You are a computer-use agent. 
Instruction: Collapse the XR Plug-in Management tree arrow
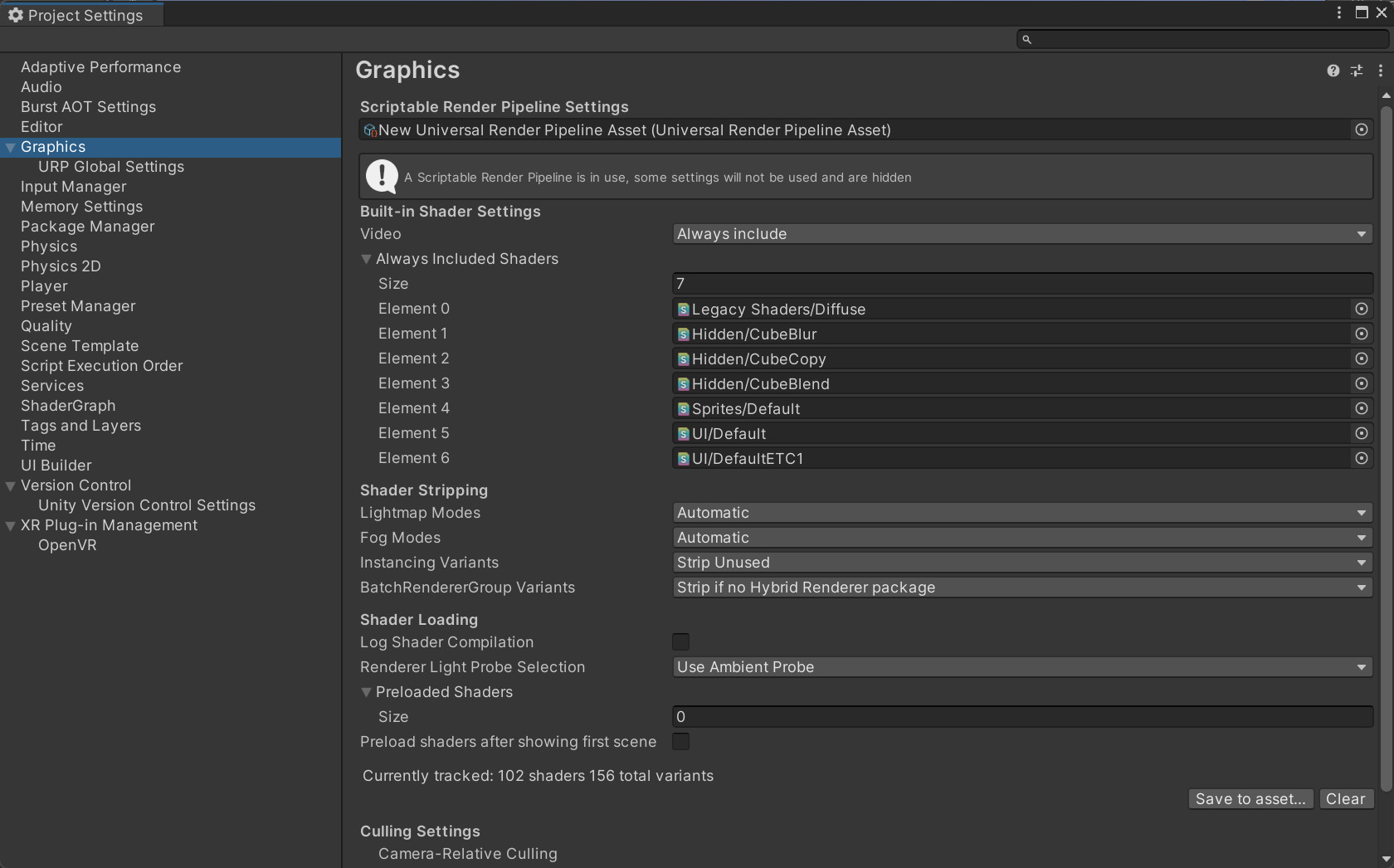tap(11, 526)
